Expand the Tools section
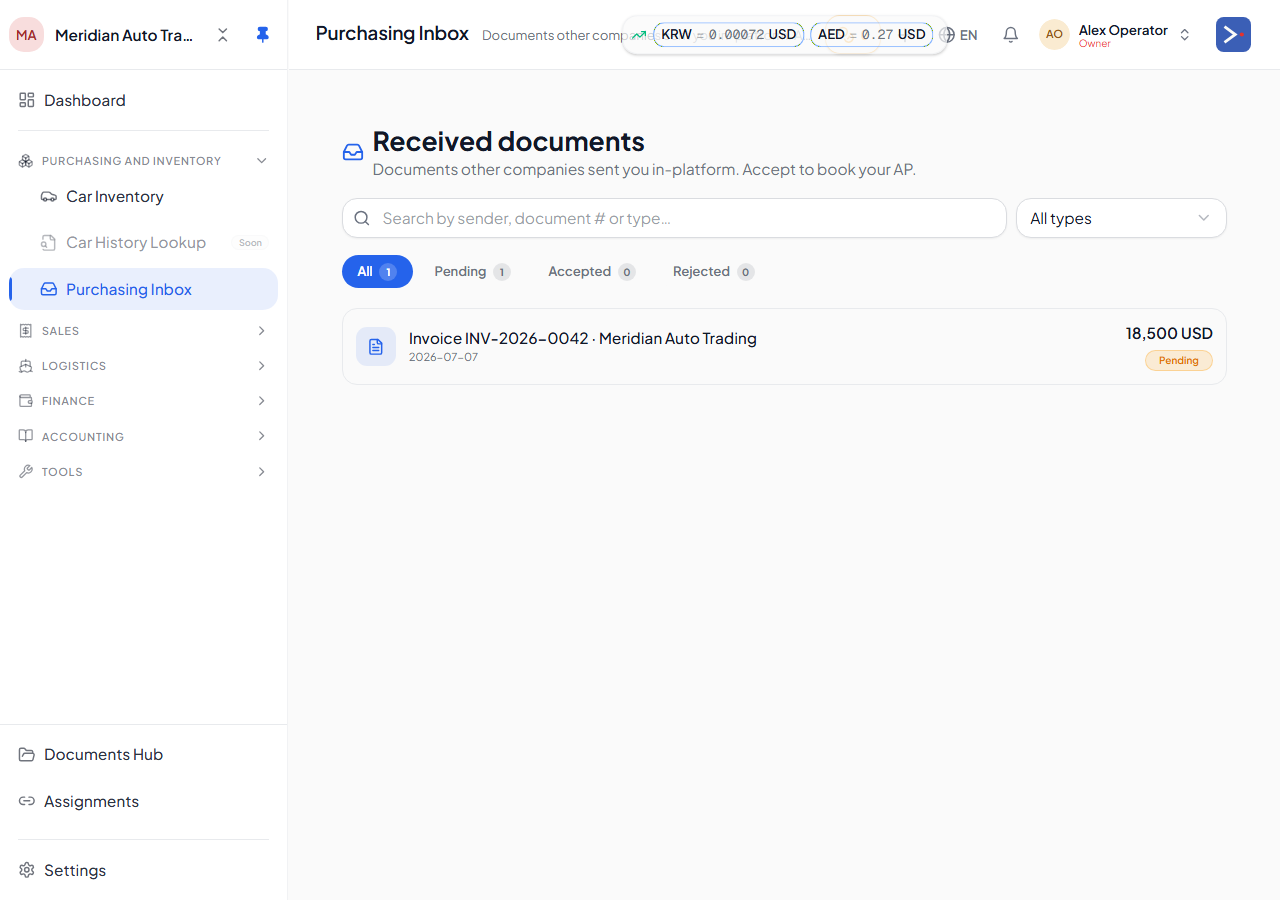 pyautogui.click(x=143, y=472)
